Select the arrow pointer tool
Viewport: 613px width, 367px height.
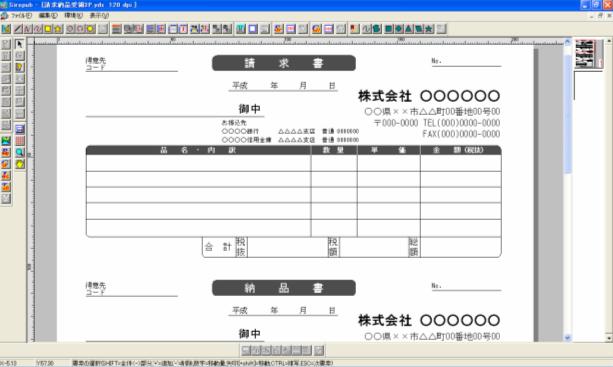pyautogui.click(x=19, y=44)
